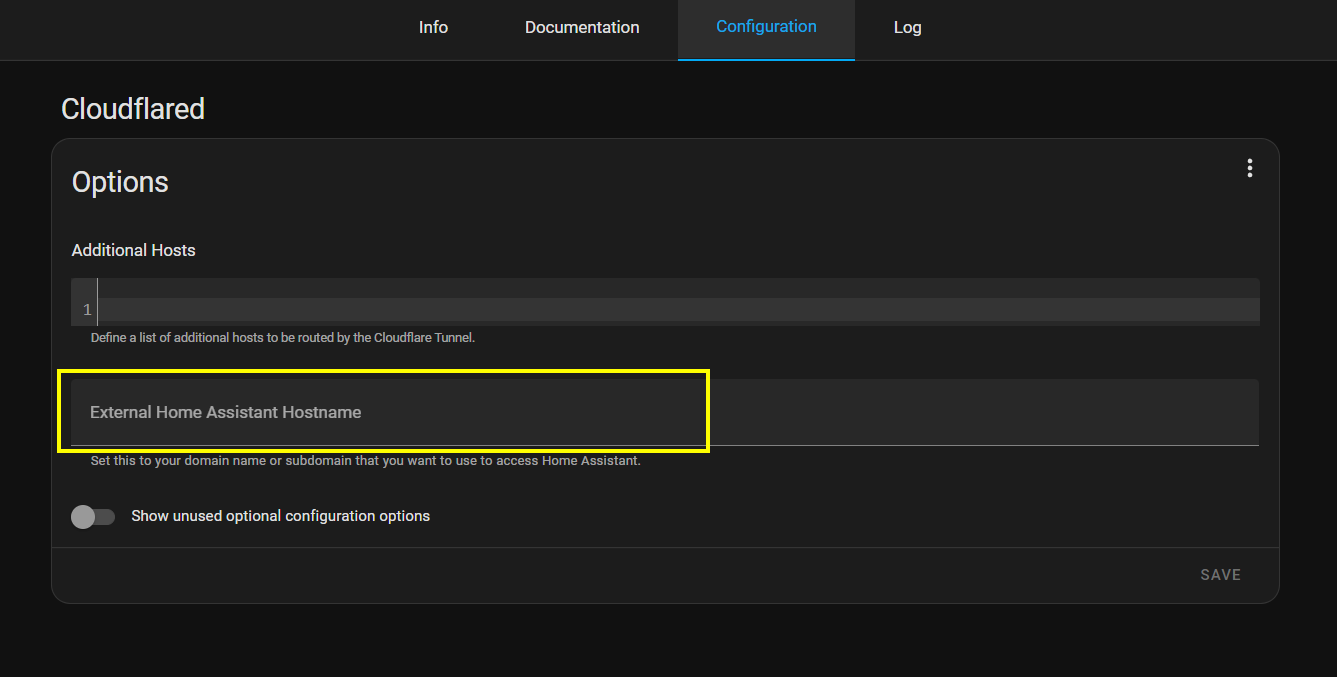The image size is (1337, 677).
Task: Focus the External Home Assistant Hostname field
Action: click(x=665, y=412)
